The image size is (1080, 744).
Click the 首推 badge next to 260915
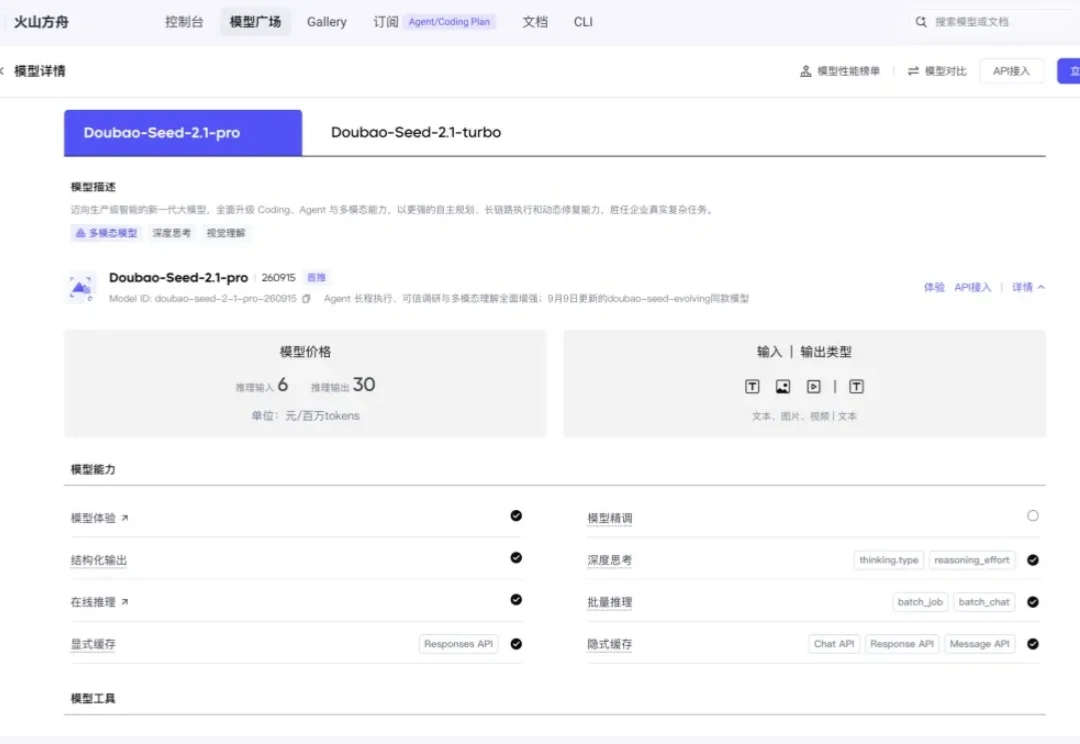point(316,278)
